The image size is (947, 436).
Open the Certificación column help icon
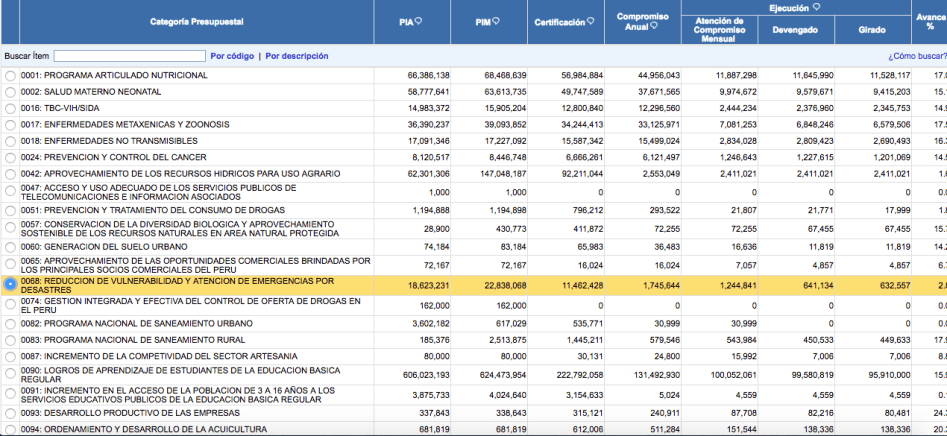coord(588,21)
